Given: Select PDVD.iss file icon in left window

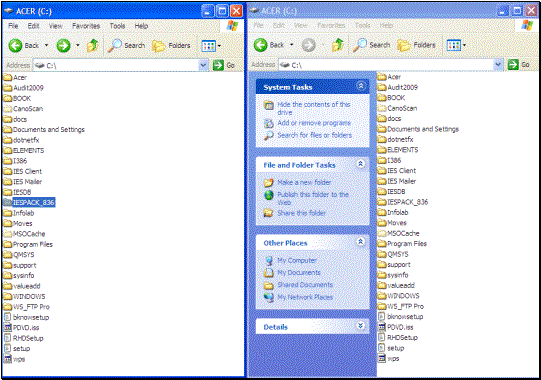Looking at the screenshot, I should 7,327.
